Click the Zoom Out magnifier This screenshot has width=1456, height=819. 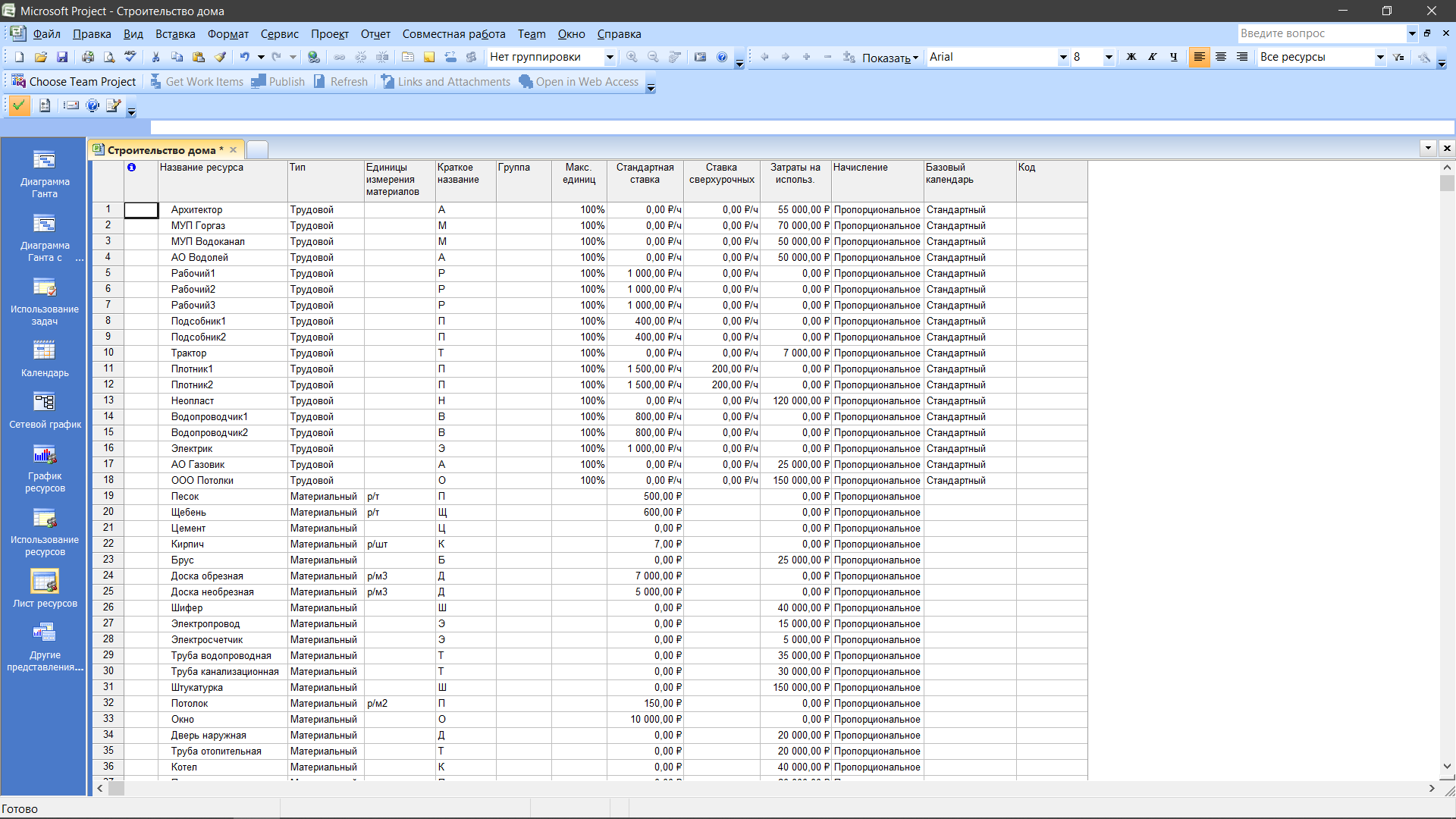tap(653, 57)
